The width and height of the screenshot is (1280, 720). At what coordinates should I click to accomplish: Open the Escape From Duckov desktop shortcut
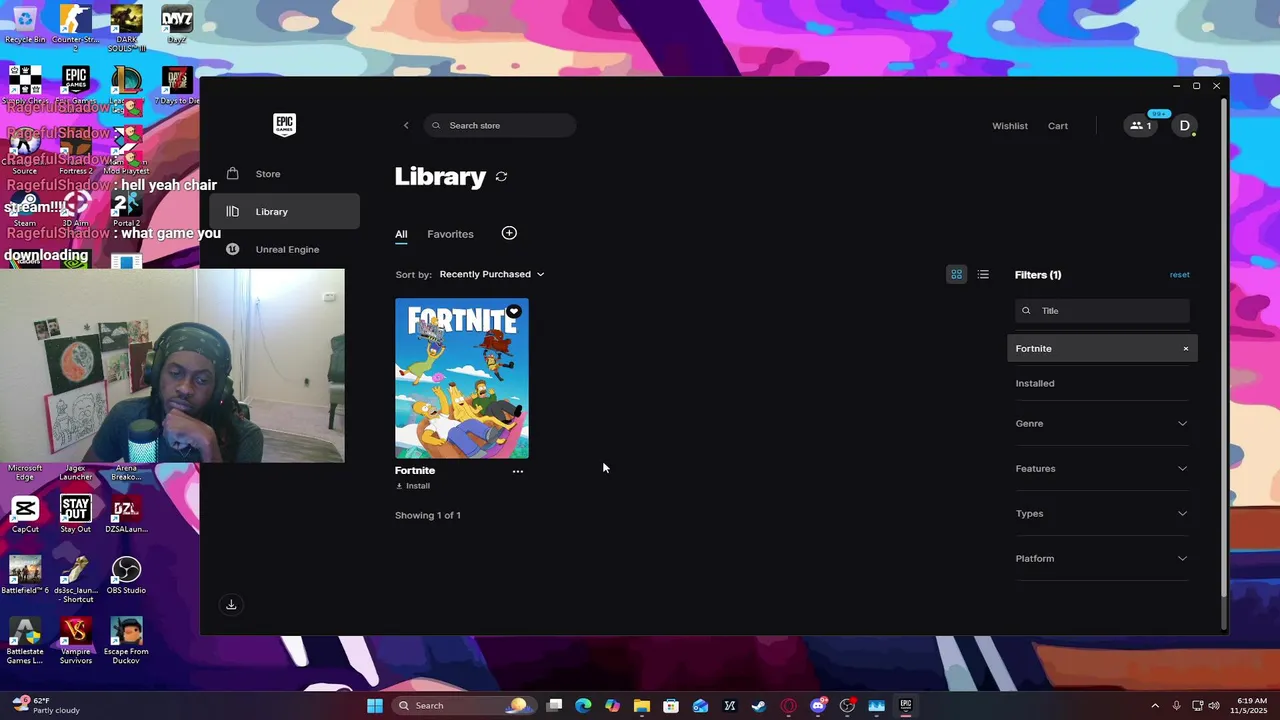[126, 641]
